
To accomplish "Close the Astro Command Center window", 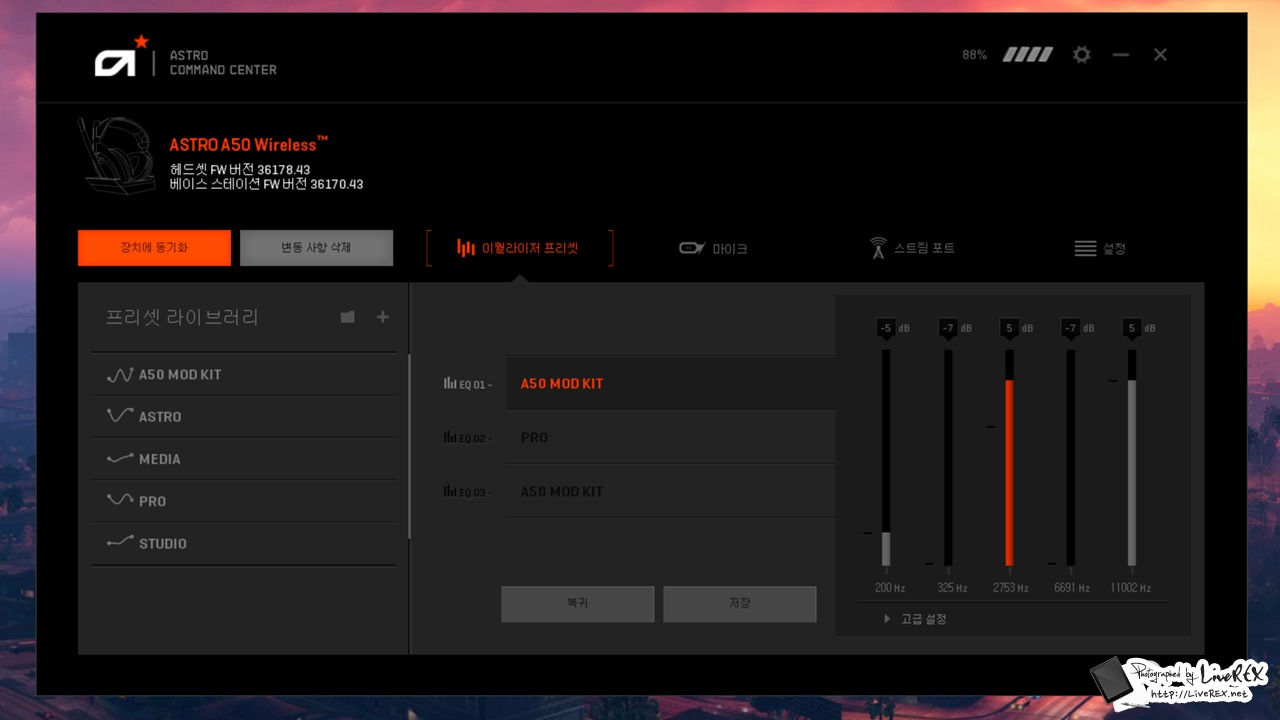I will (1160, 55).
